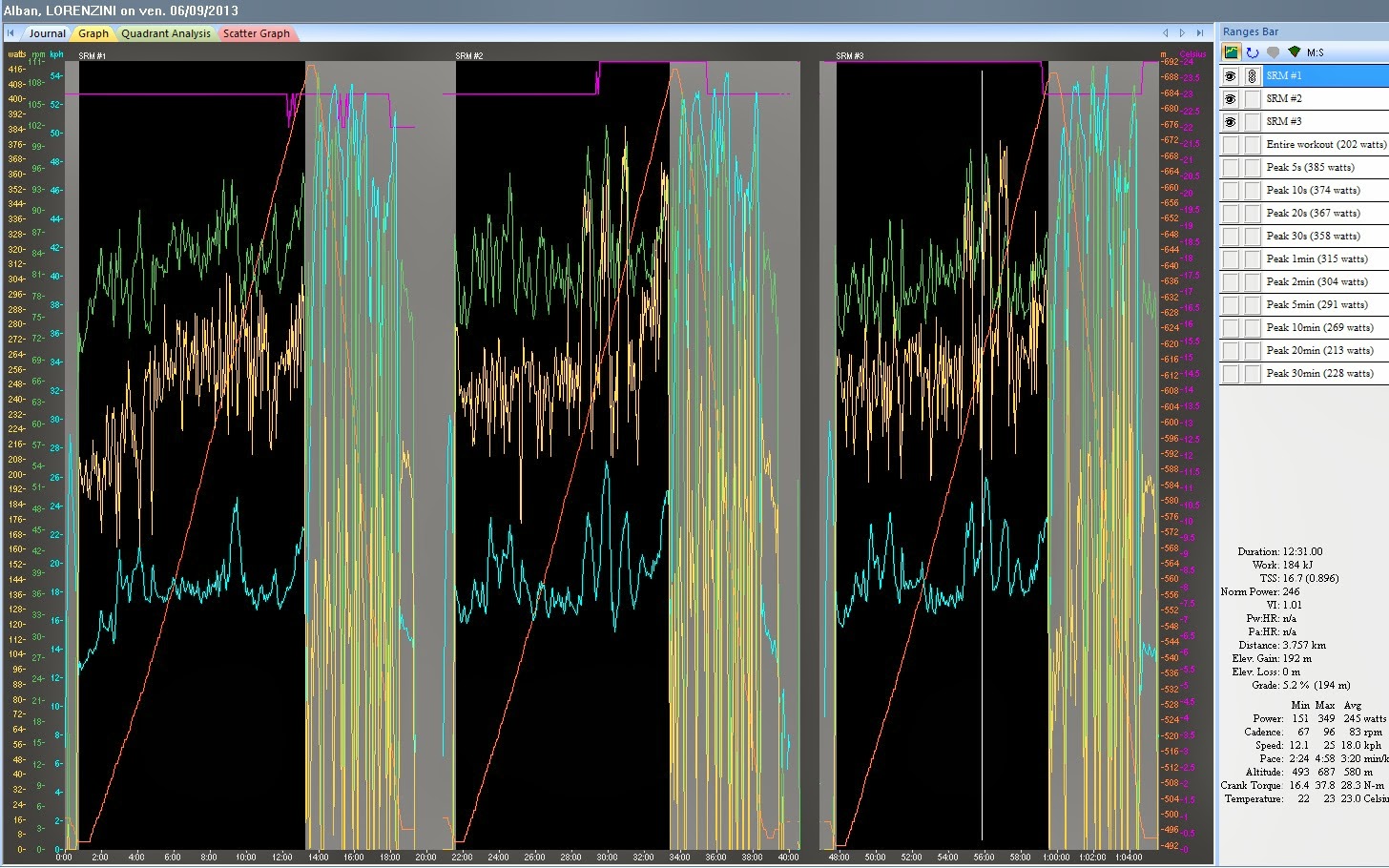Select the Entire workout (202 watts) row

1304,144
